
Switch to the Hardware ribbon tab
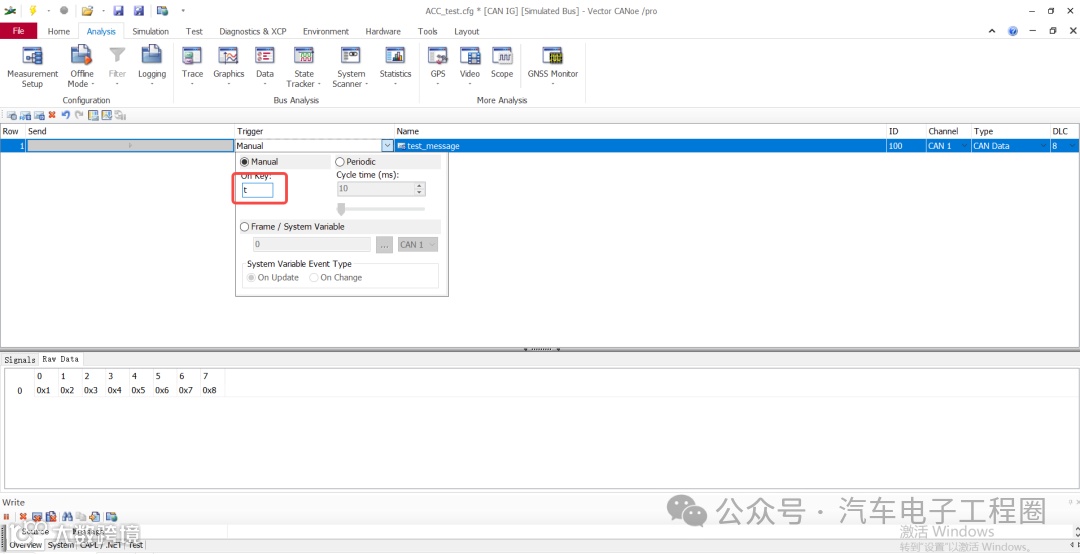[383, 31]
